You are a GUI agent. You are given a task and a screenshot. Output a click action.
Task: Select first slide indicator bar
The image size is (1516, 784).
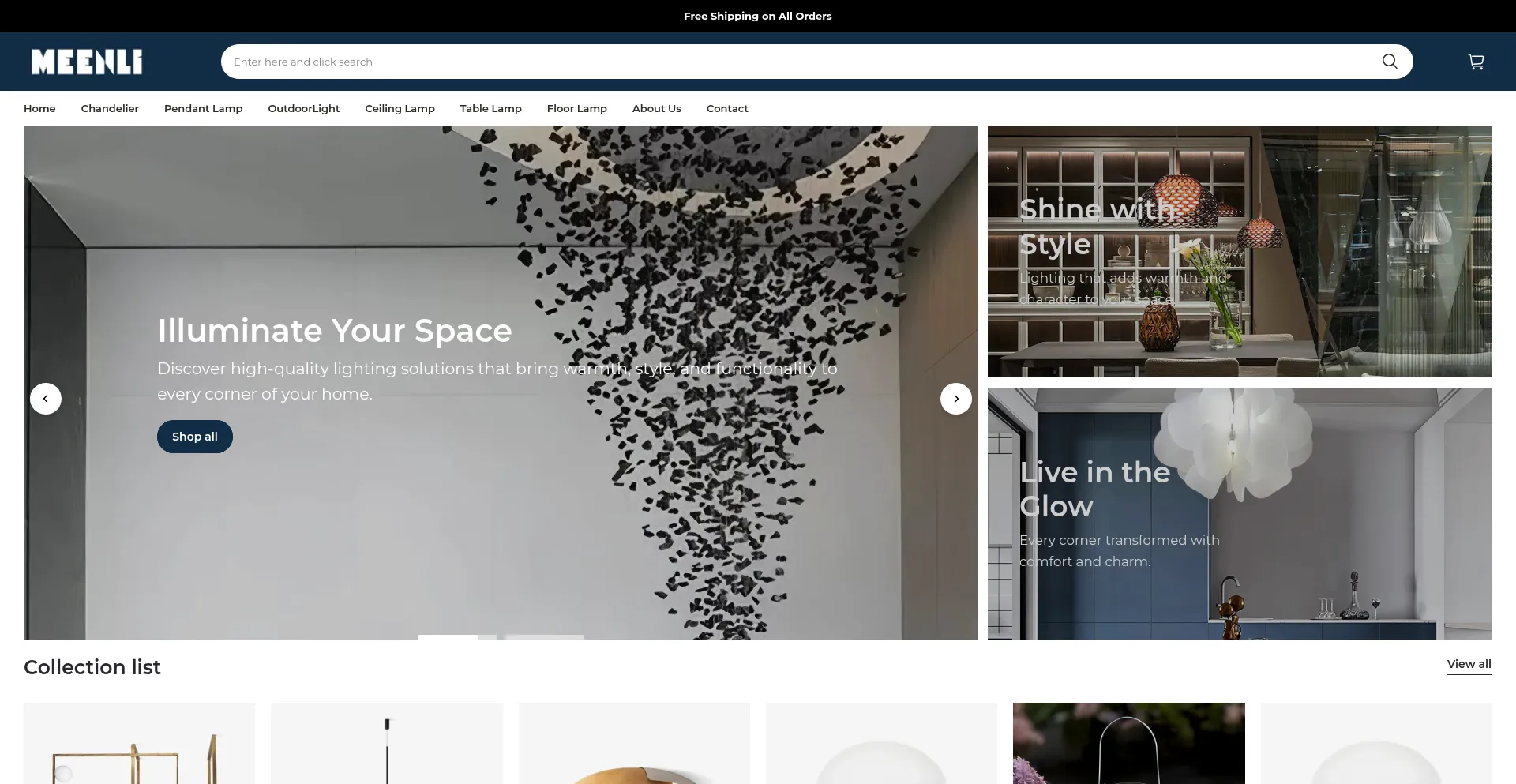[x=448, y=636]
